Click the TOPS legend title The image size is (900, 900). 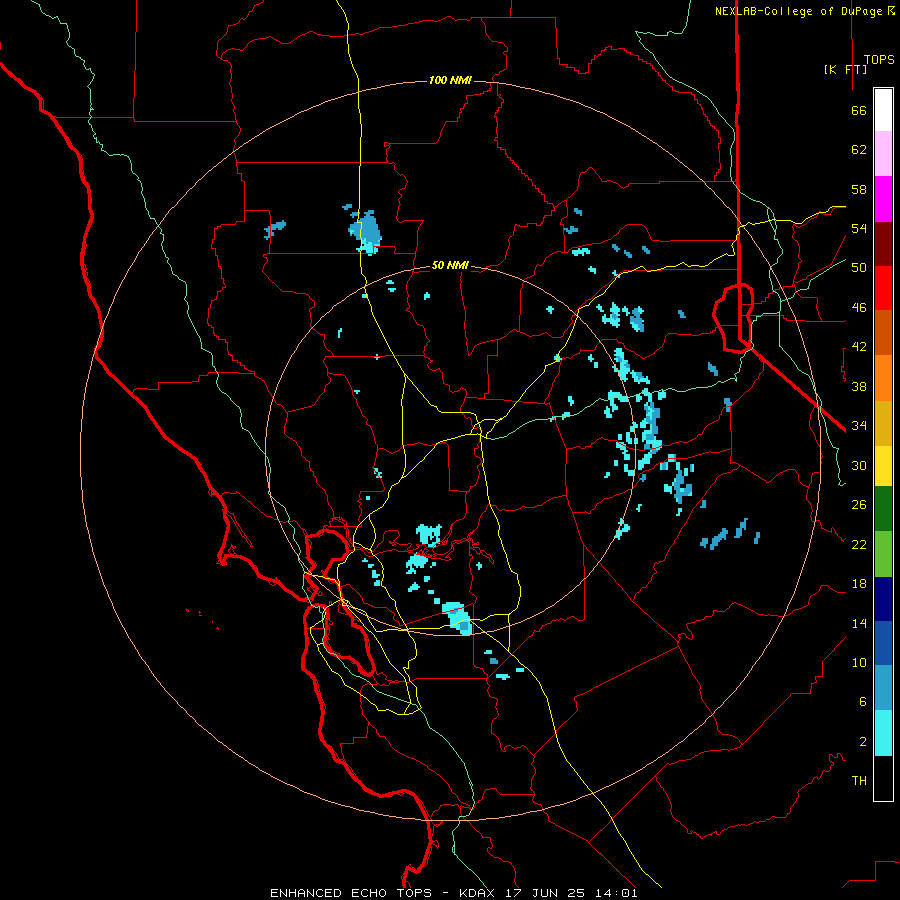point(879,59)
